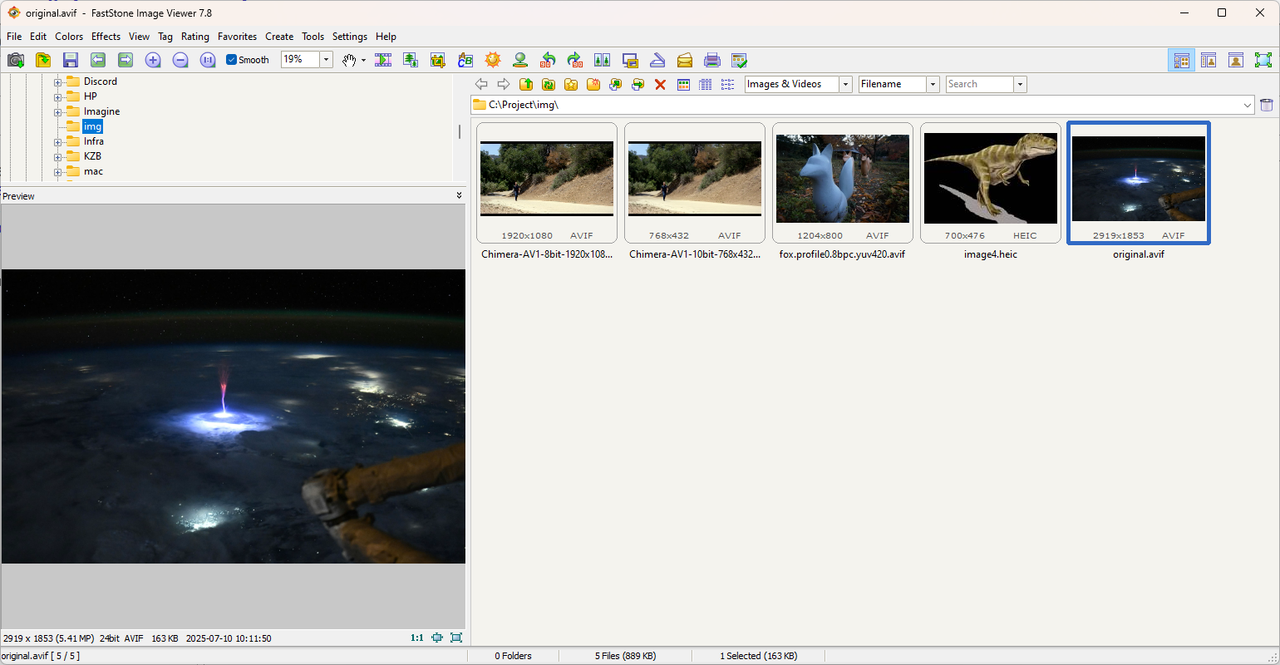1280x665 pixels.
Task: Toggle 1:1 in the preview status bar
Action: (x=417, y=638)
